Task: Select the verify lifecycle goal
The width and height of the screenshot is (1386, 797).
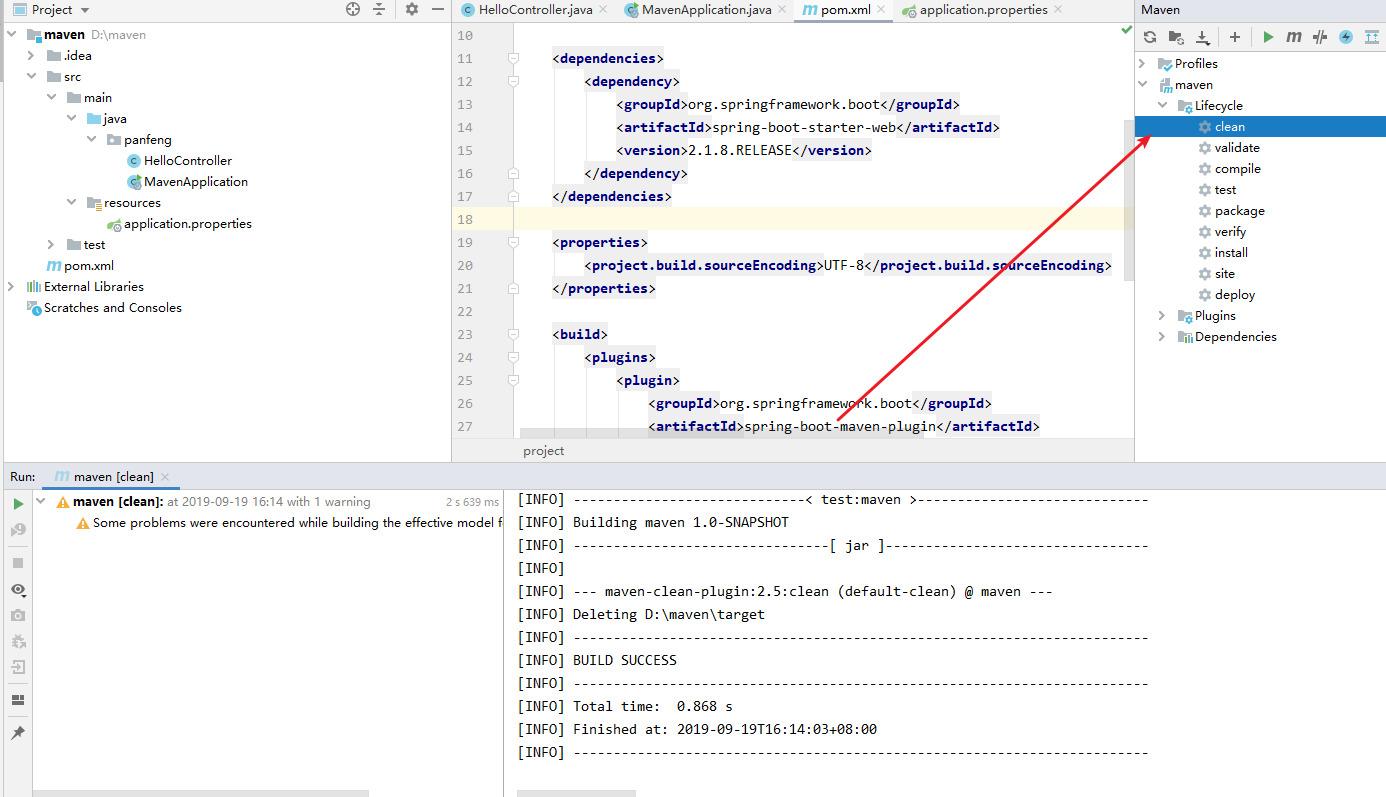Action: (x=1230, y=232)
